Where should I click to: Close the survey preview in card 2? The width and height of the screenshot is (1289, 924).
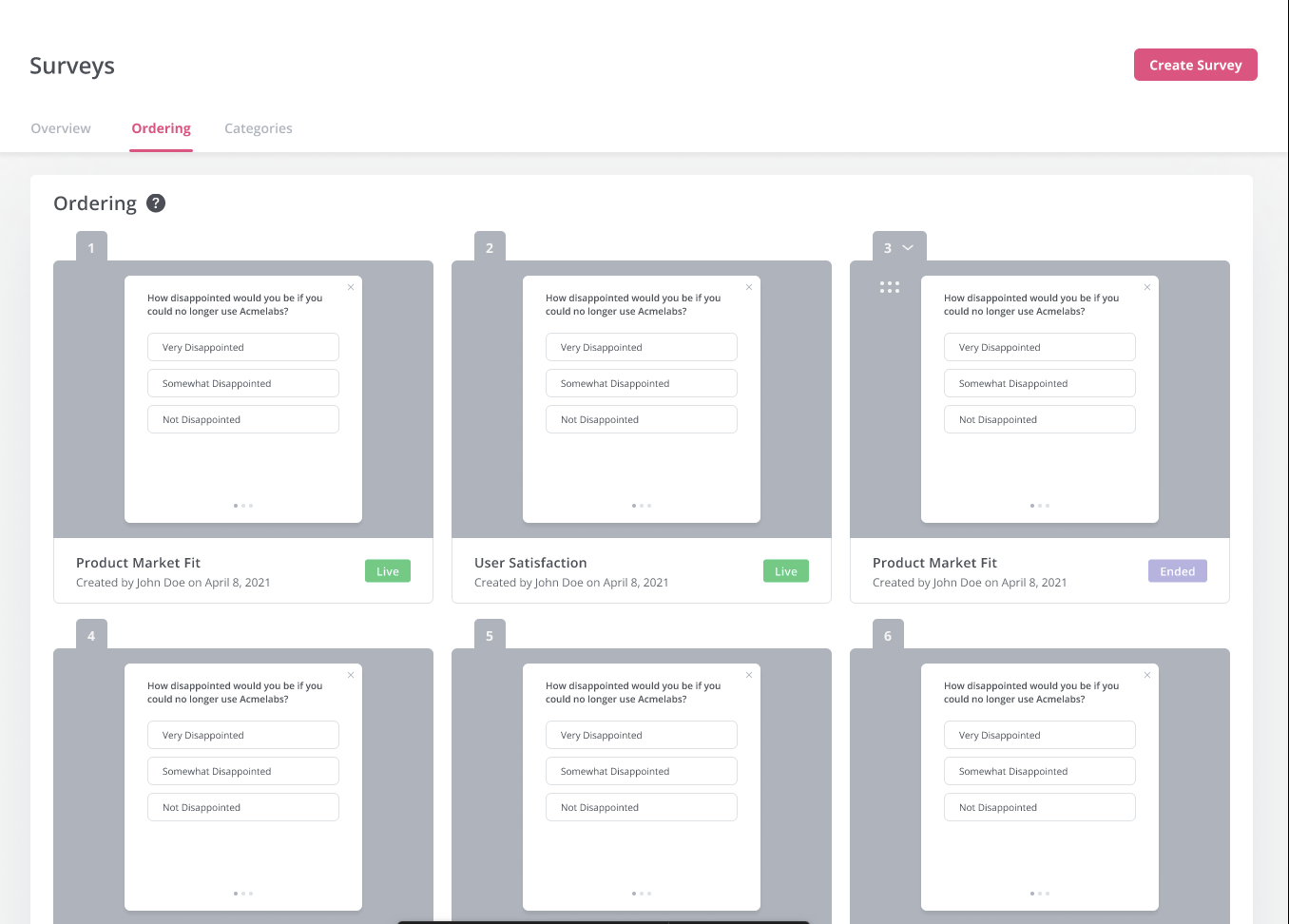[x=749, y=287]
